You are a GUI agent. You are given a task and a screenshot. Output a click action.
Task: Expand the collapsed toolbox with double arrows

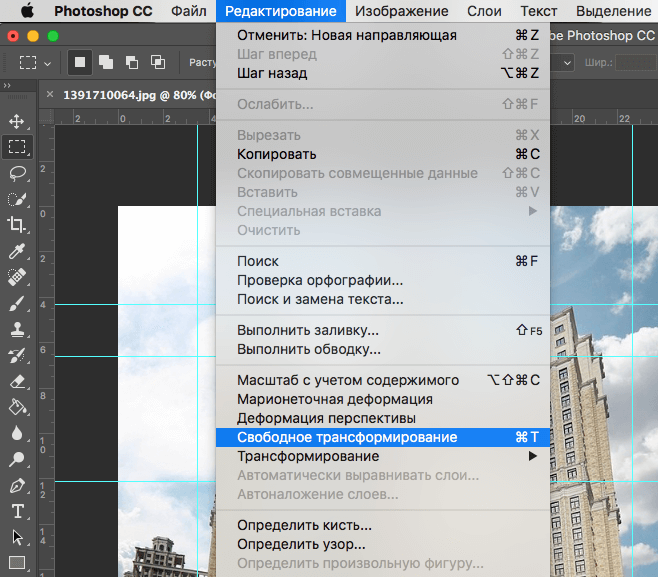click(7, 86)
